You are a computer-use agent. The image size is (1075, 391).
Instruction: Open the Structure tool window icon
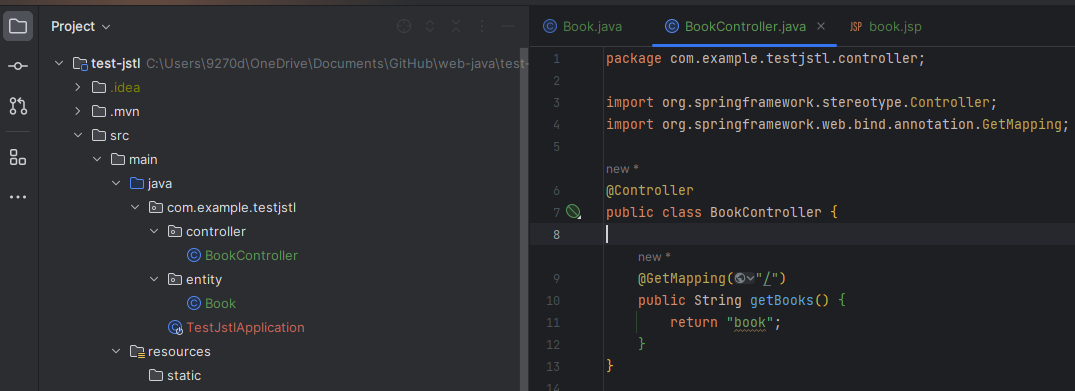(18, 157)
